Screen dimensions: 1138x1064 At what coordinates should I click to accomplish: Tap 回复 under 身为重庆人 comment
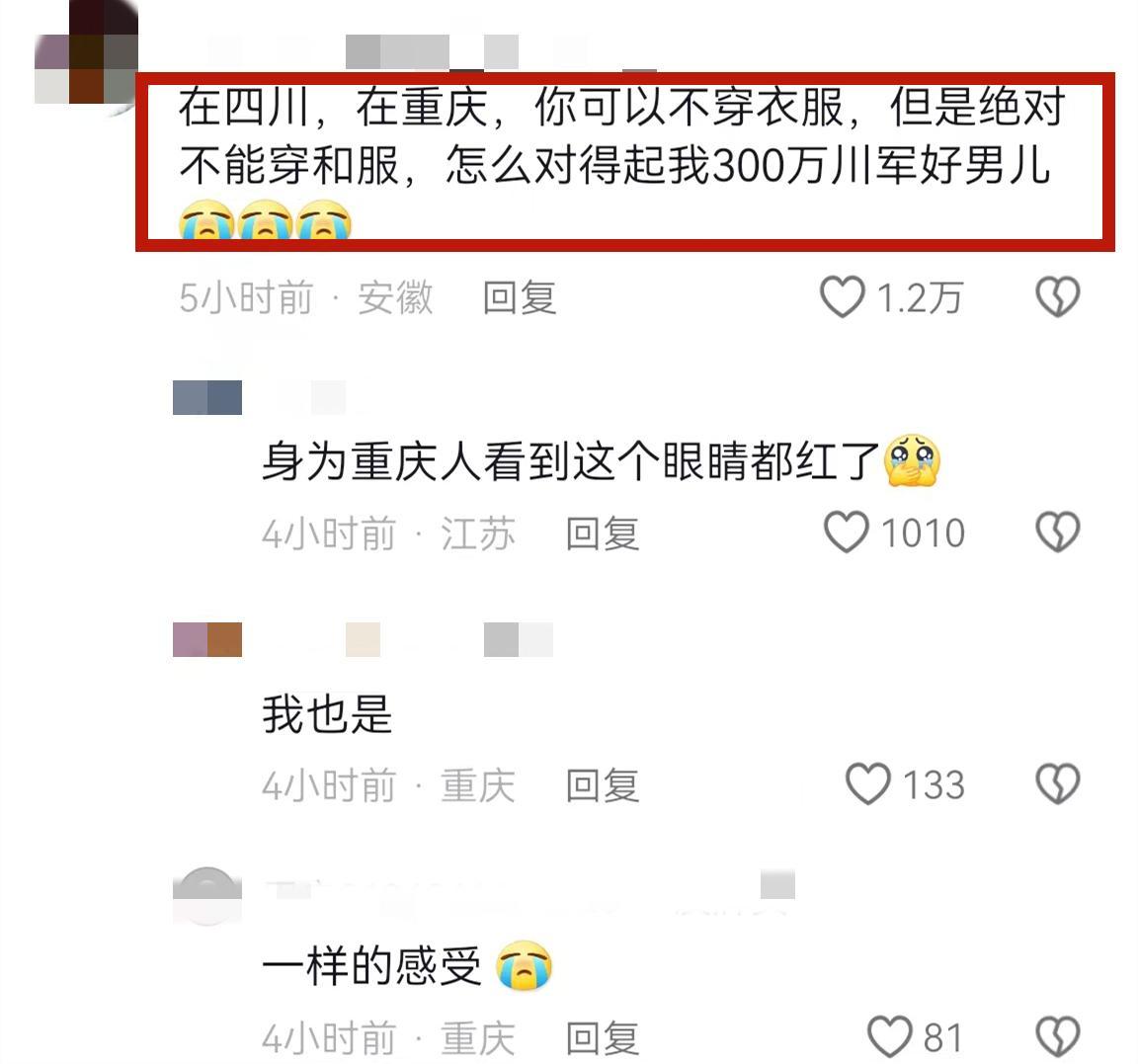coord(603,533)
